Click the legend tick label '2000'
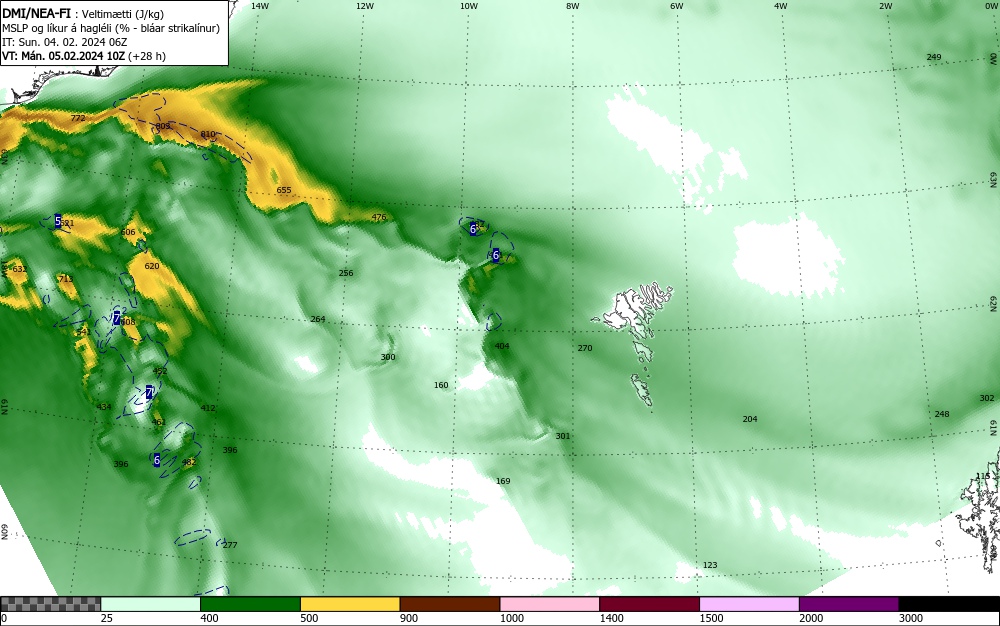This screenshot has height=626, width=1000. pos(811,618)
